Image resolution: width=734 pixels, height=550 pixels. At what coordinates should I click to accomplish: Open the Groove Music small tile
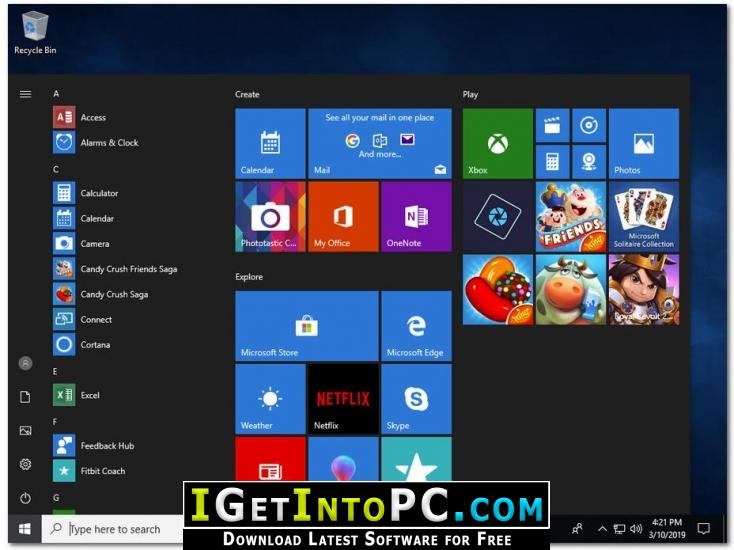pyautogui.click(x=589, y=125)
